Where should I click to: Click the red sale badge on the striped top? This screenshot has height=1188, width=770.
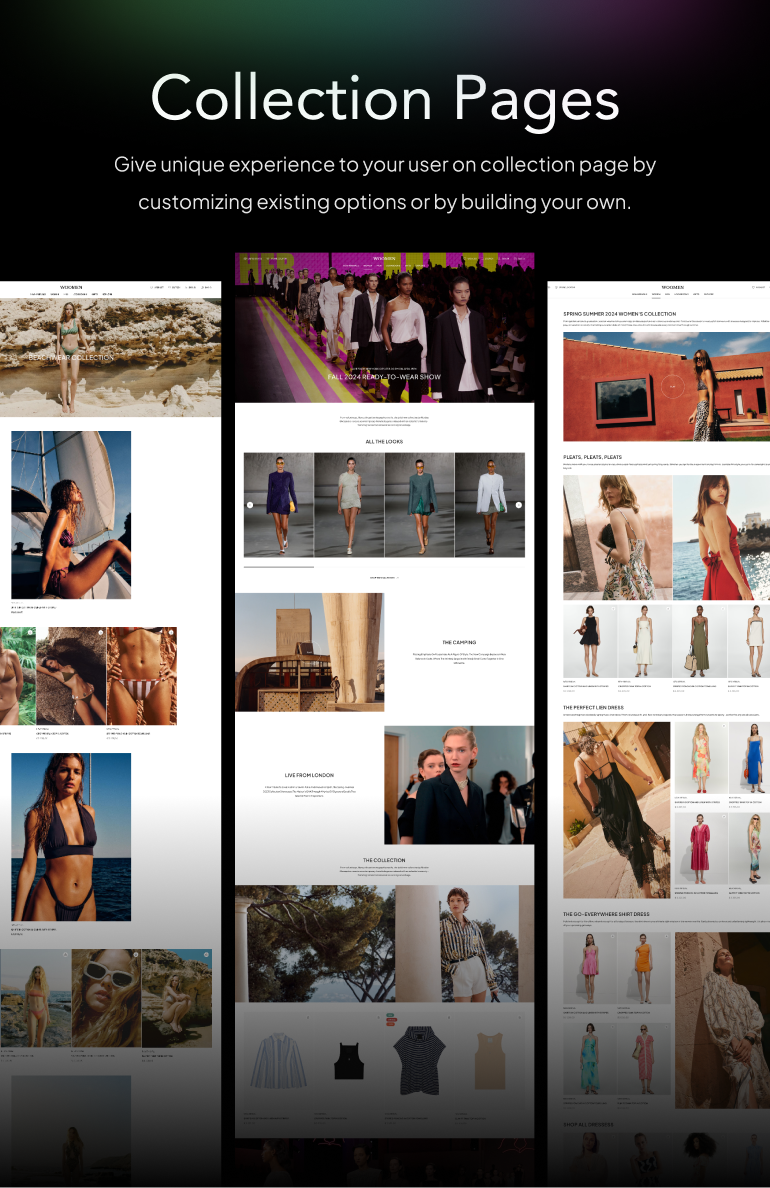click(x=392, y=1020)
